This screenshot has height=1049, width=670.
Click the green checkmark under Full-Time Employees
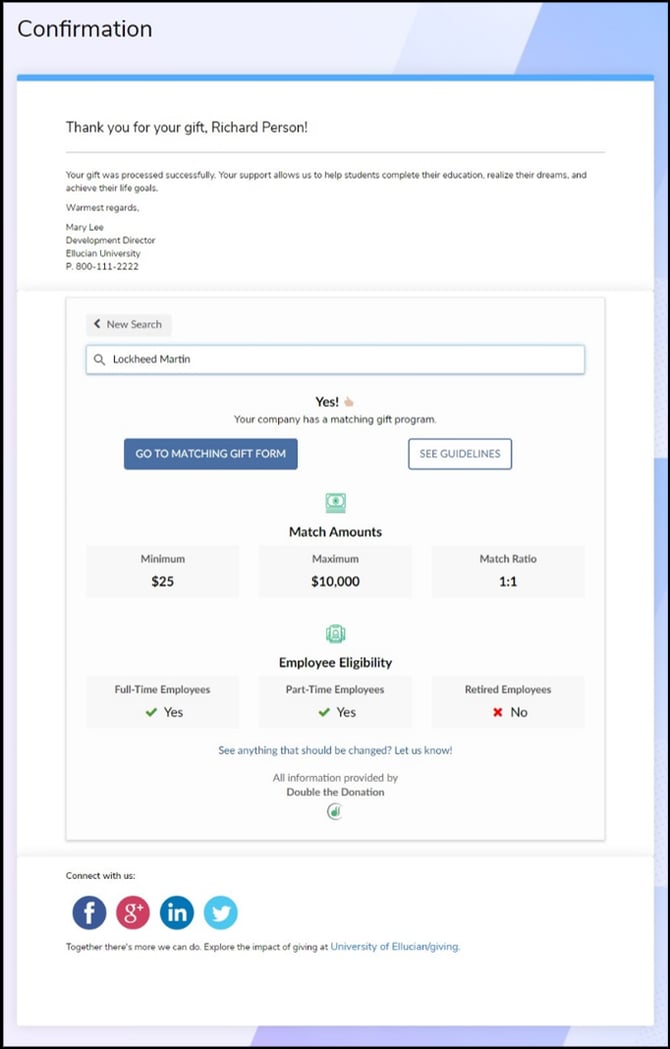(152, 712)
